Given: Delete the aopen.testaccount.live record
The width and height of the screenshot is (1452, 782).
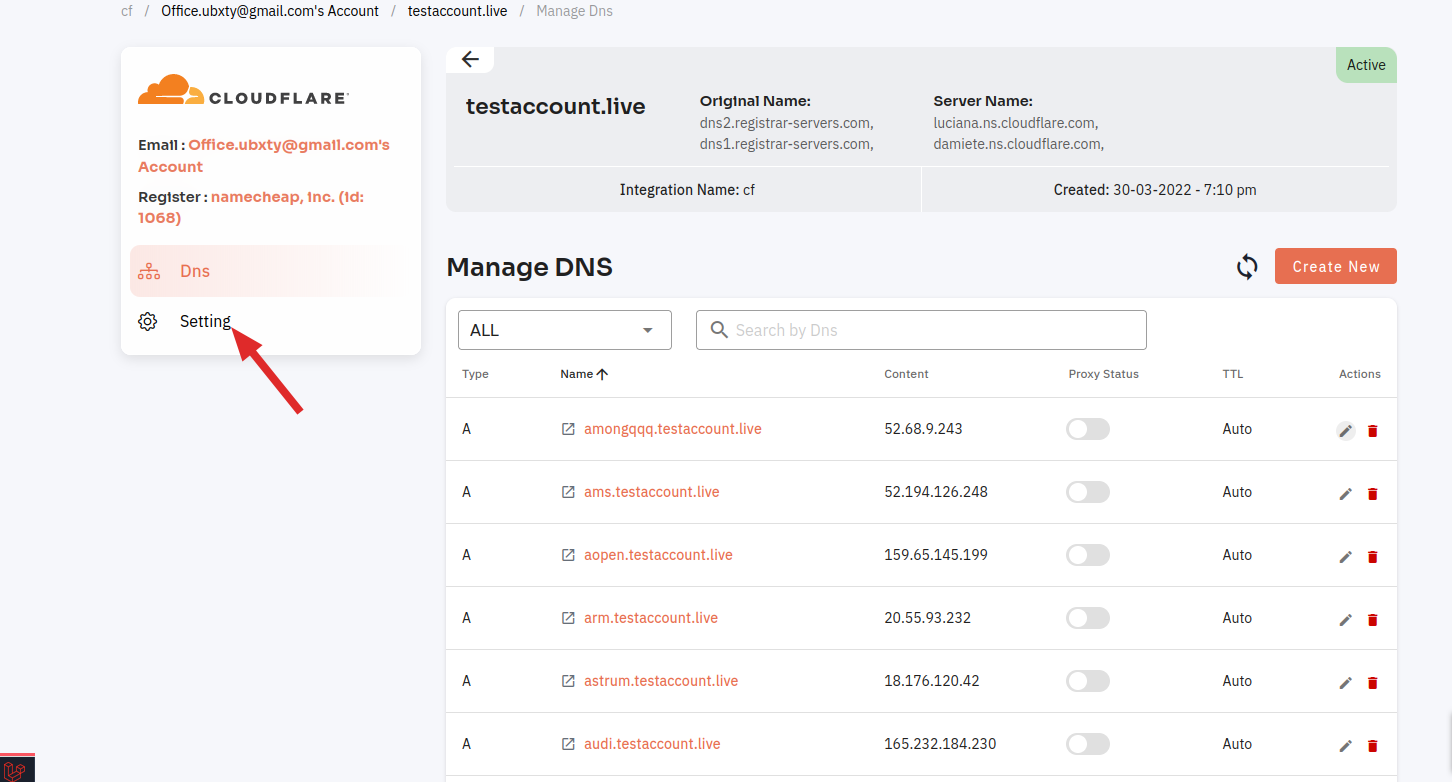Looking at the screenshot, I should [x=1372, y=557].
